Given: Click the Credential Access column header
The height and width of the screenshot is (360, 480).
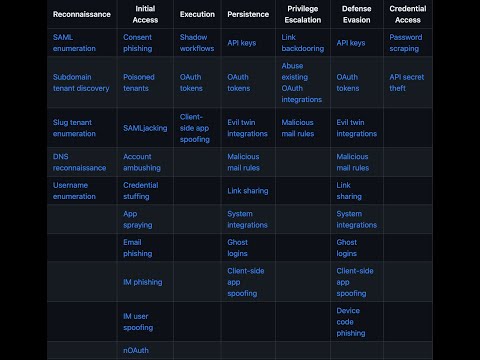Looking at the screenshot, I should click(408, 14).
